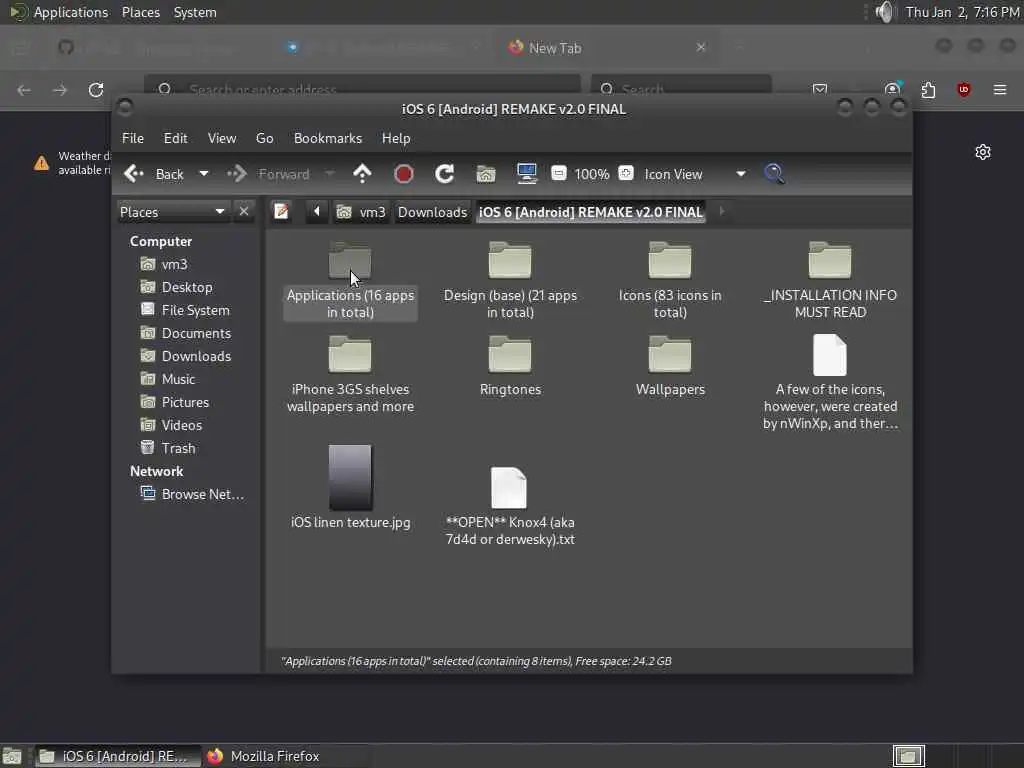
Task: Open the Applications panel menu
Action: (x=71, y=12)
